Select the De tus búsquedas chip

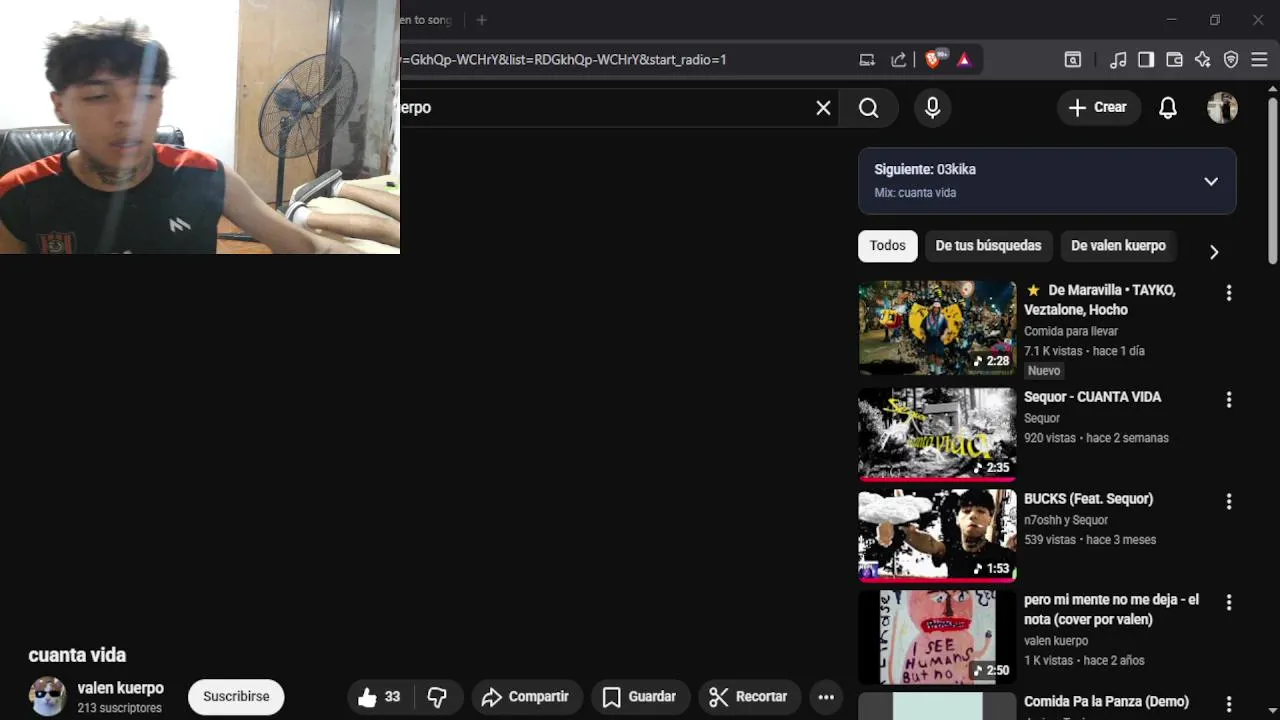pos(988,246)
